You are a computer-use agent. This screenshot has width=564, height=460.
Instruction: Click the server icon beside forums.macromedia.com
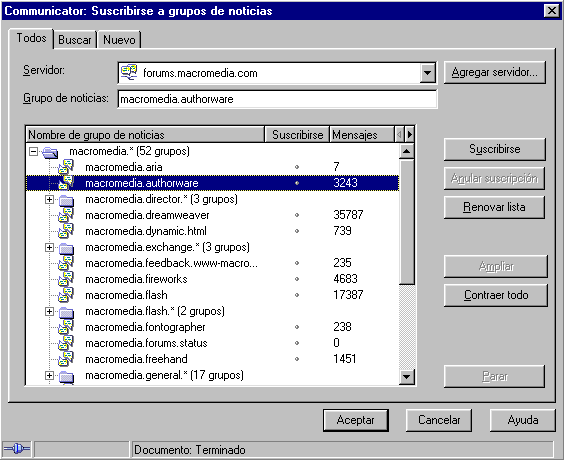(x=129, y=72)
